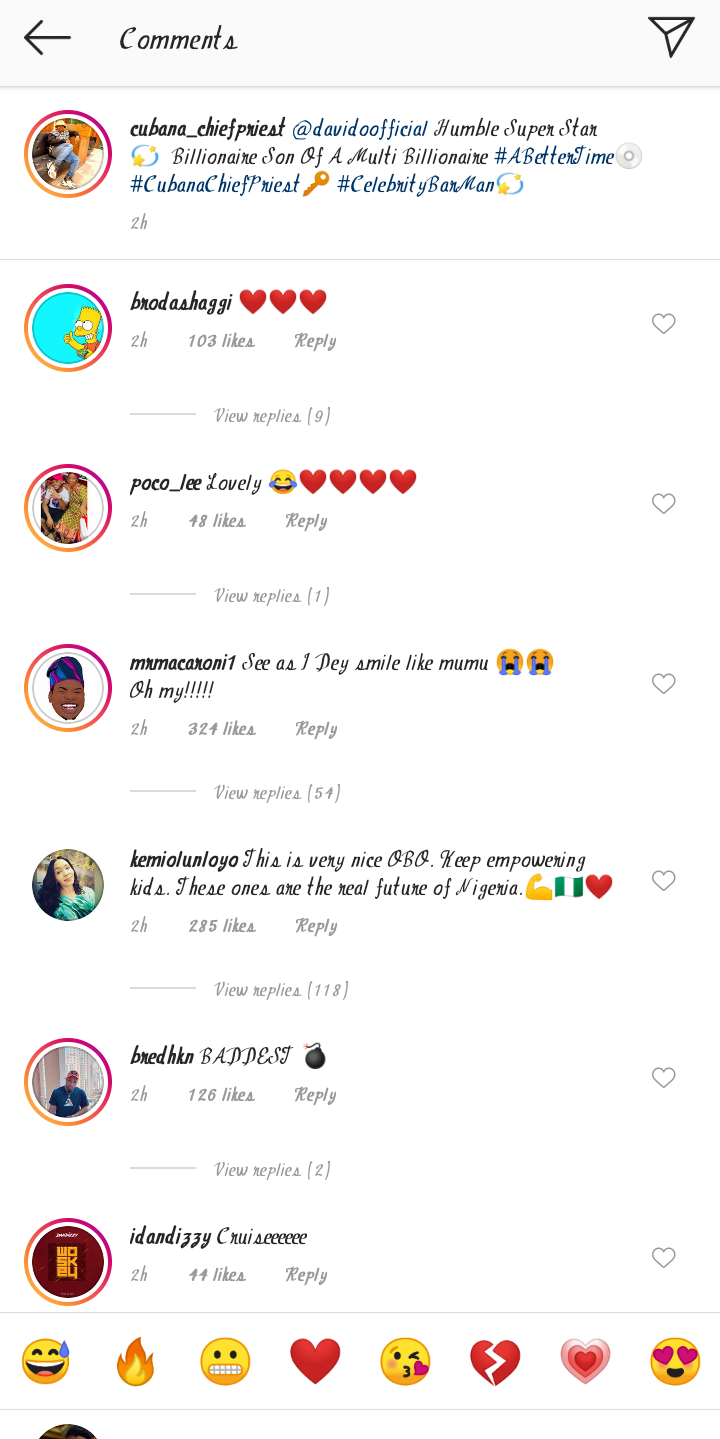Screen dimensions: 720x1439
Task: Open the #CubanaChiefPriest hashtag
Action: point(214,185)
